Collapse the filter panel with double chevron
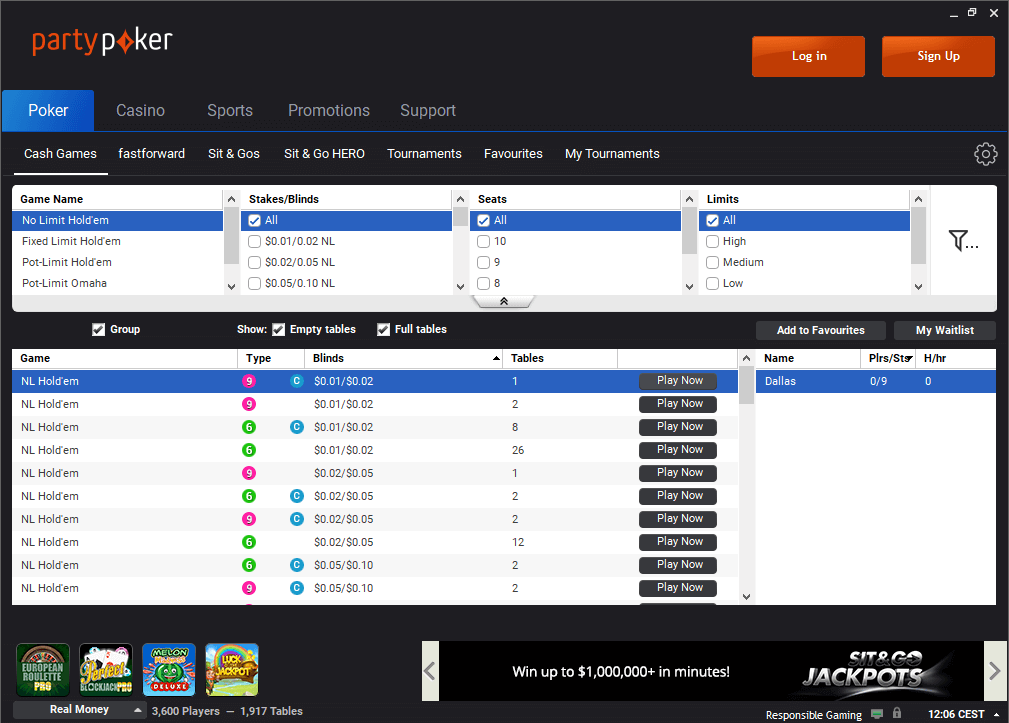 click(x=504, y=301)
